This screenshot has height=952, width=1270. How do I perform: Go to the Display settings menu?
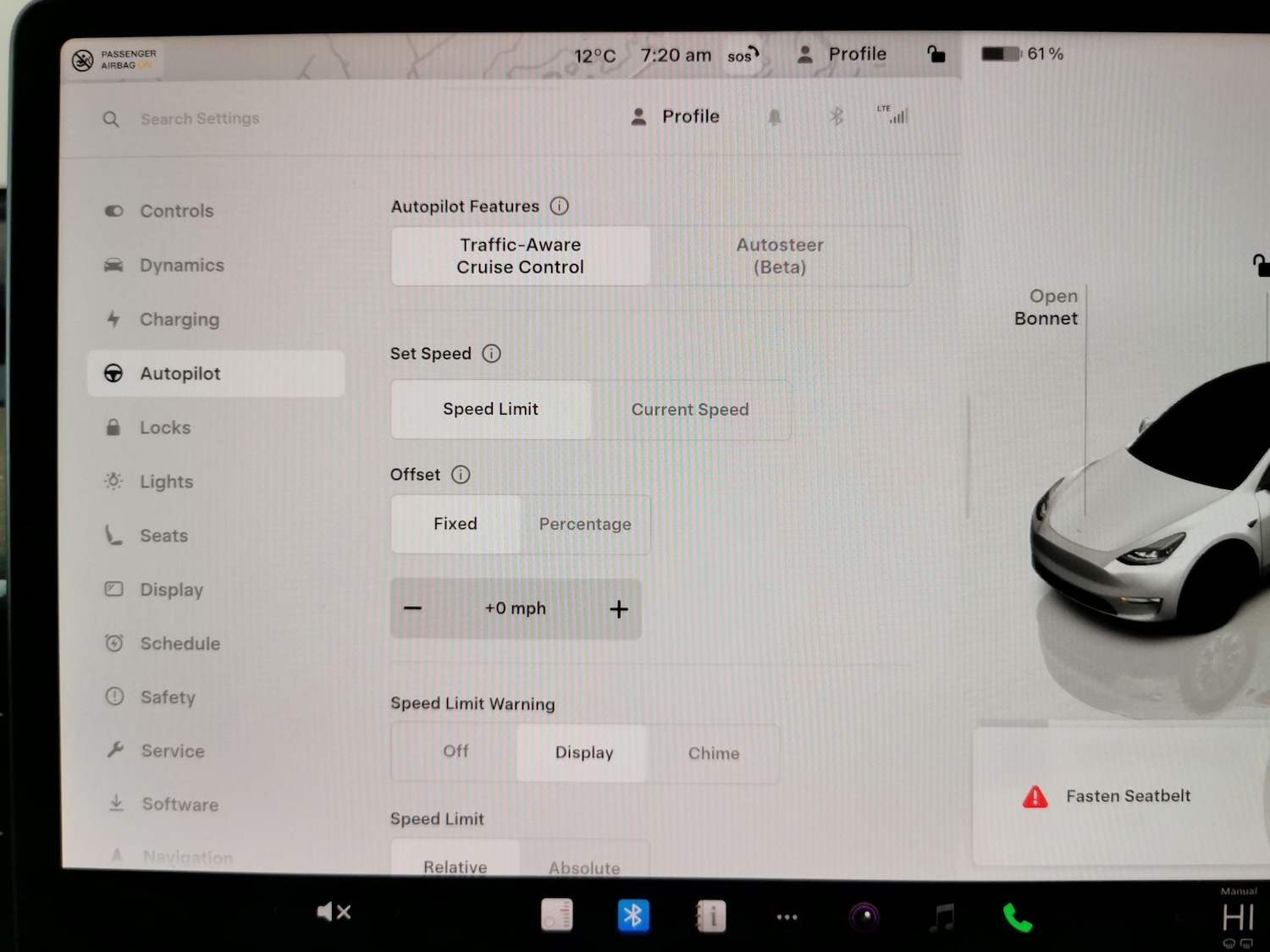171,590
